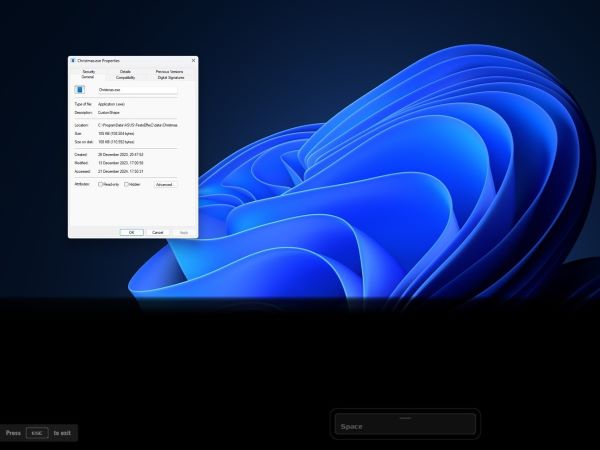Click the Modified date value
This screenshot has width=600, height=450.
coord(121,163)
